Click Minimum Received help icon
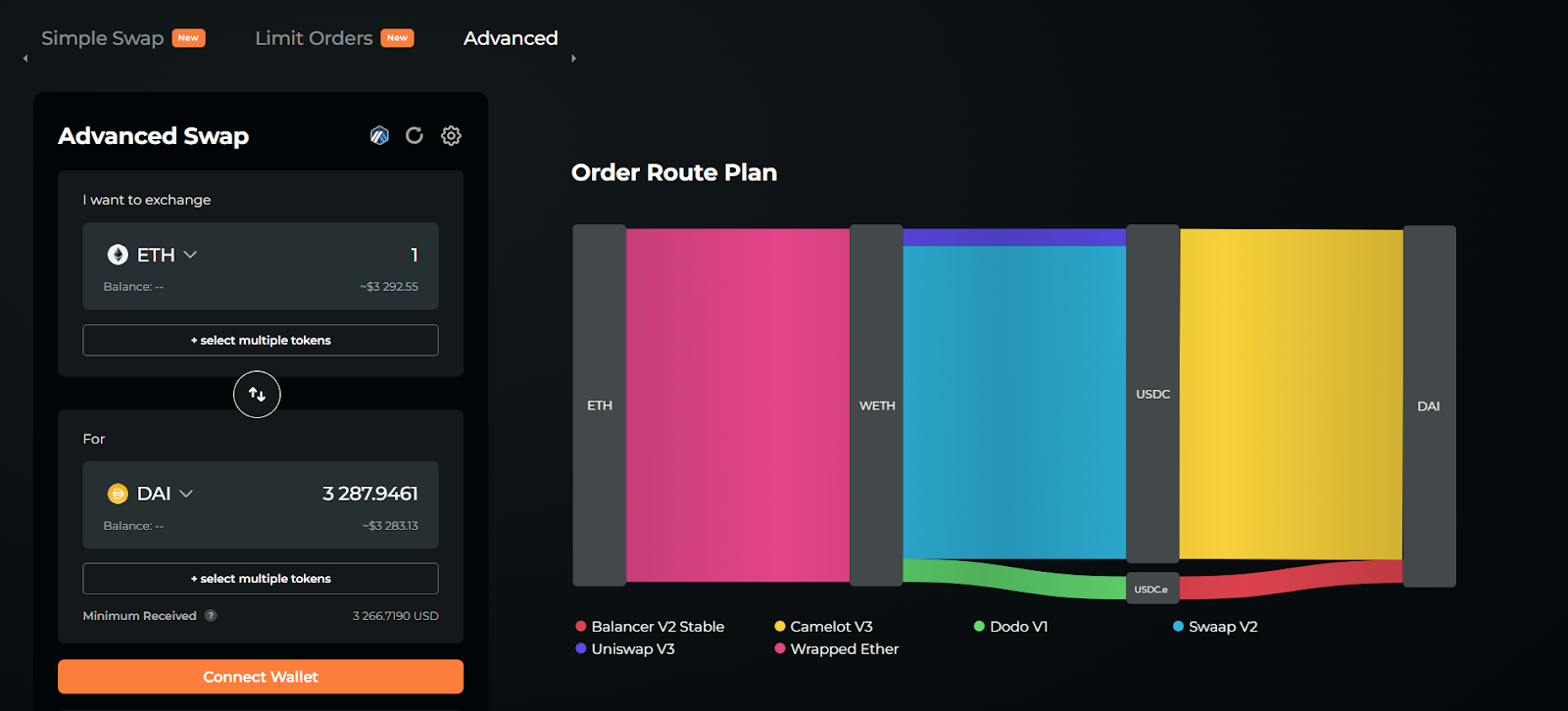Viewport: 1568px width, 711px height. pyautogui.click(x=211, y=616)
